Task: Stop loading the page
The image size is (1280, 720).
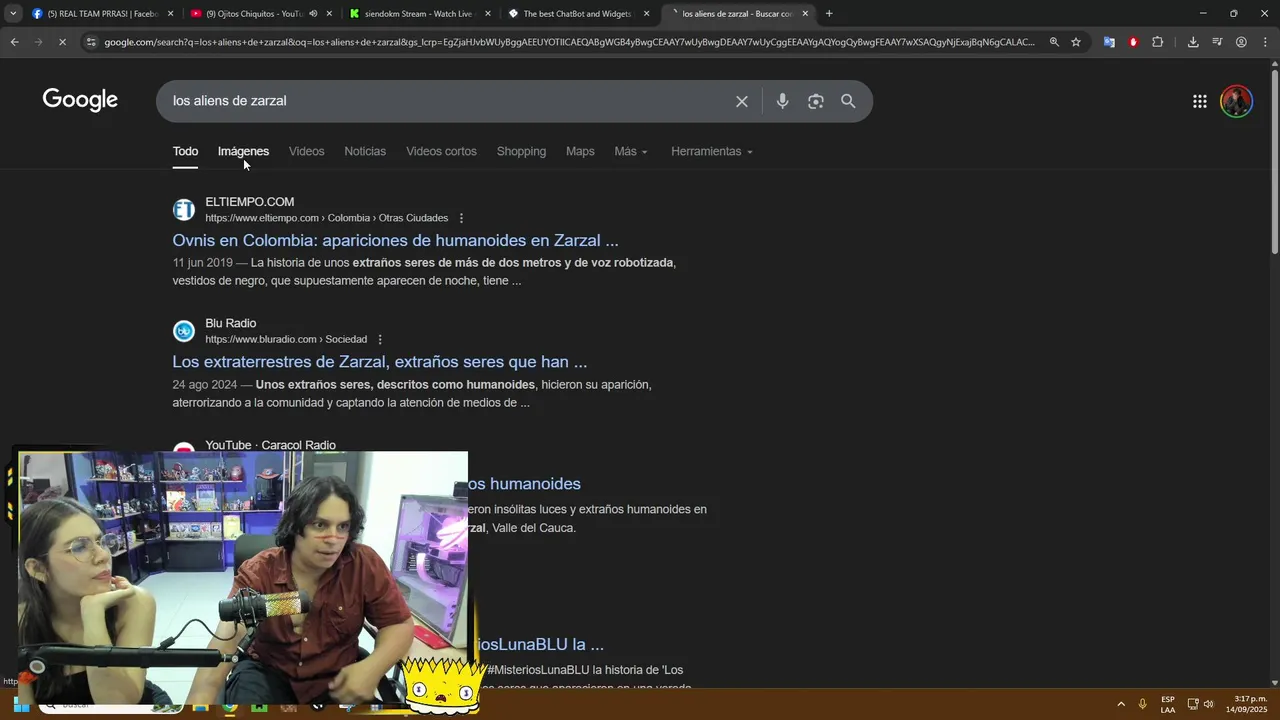Action: (62, 42)
